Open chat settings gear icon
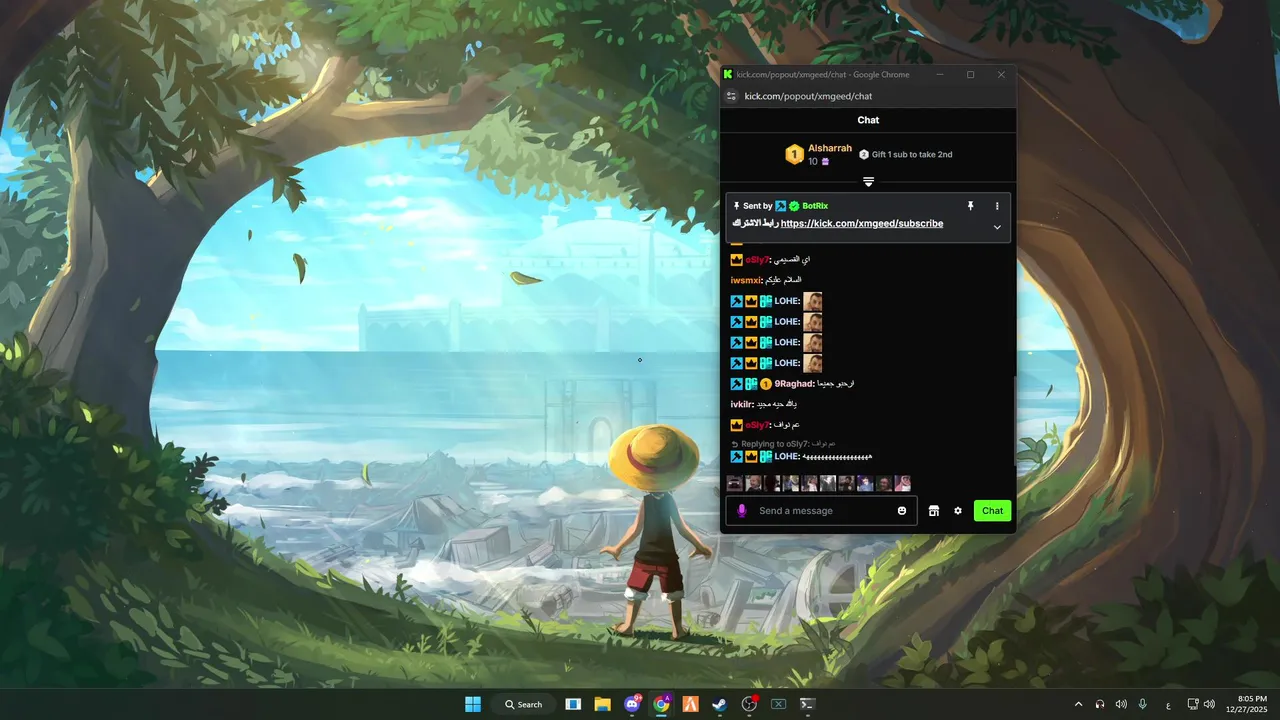This screenshot has width=1280, height=720. pyautogui.click(x=958, y=511)
